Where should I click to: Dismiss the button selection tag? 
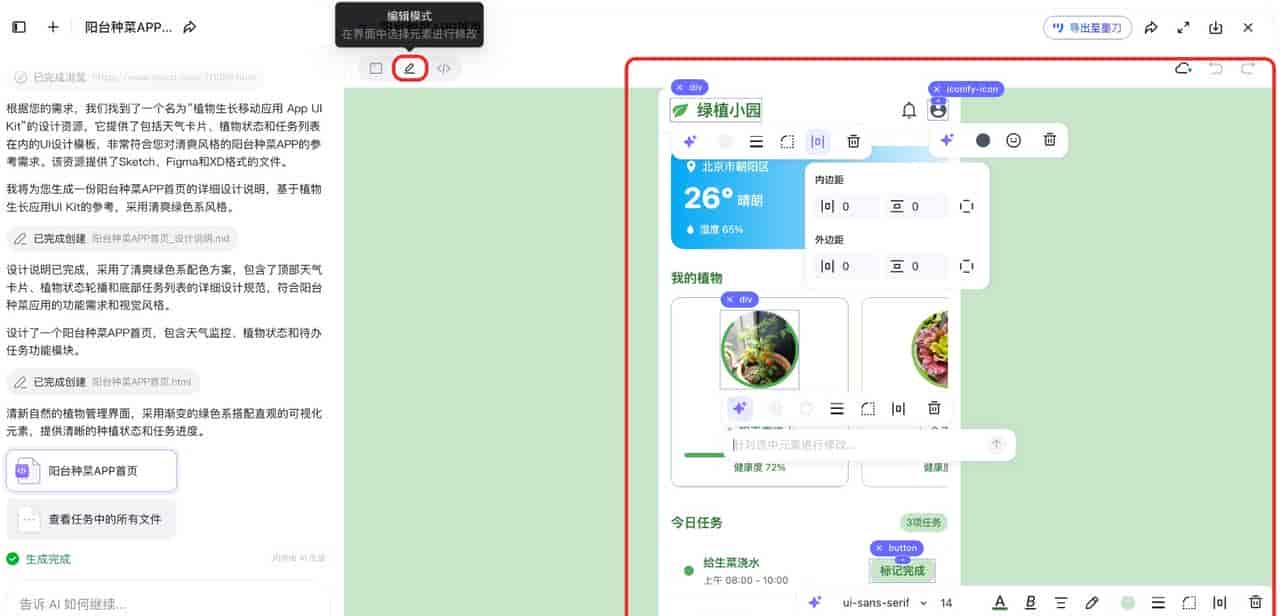click(x=879, y=548)
